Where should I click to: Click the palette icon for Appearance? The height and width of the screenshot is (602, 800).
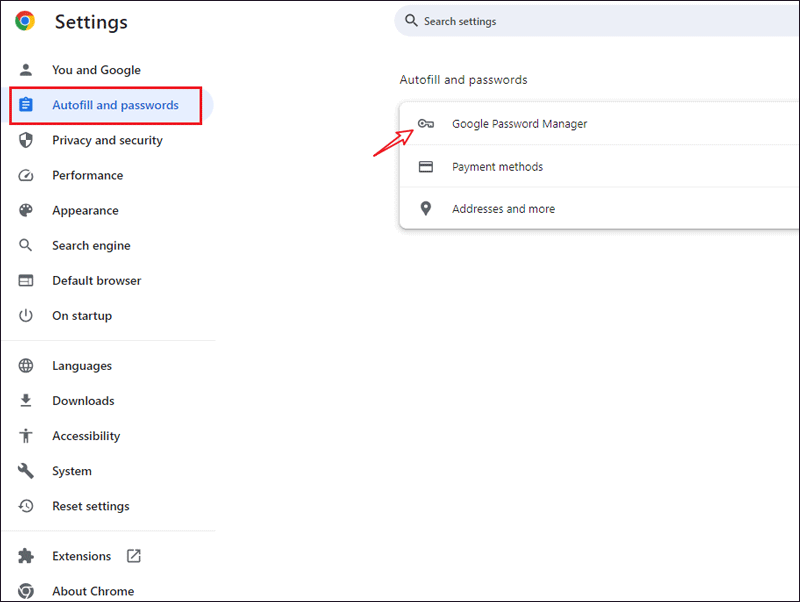pyautogui.click(x=26, y=210)
